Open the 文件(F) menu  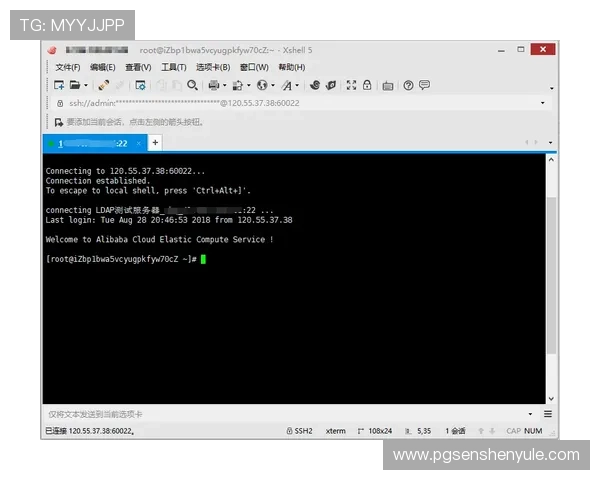coord(68,67)
